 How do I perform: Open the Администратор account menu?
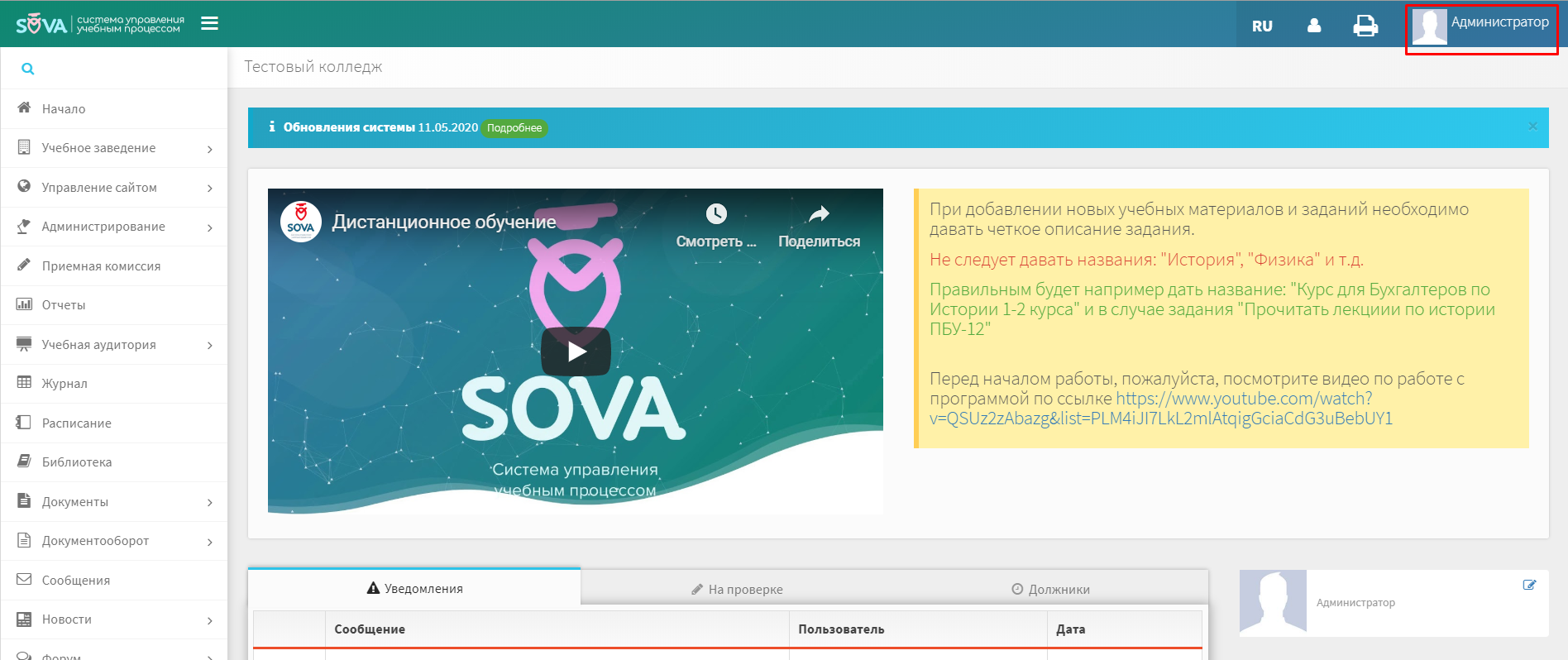click(x=1481, y=26)
